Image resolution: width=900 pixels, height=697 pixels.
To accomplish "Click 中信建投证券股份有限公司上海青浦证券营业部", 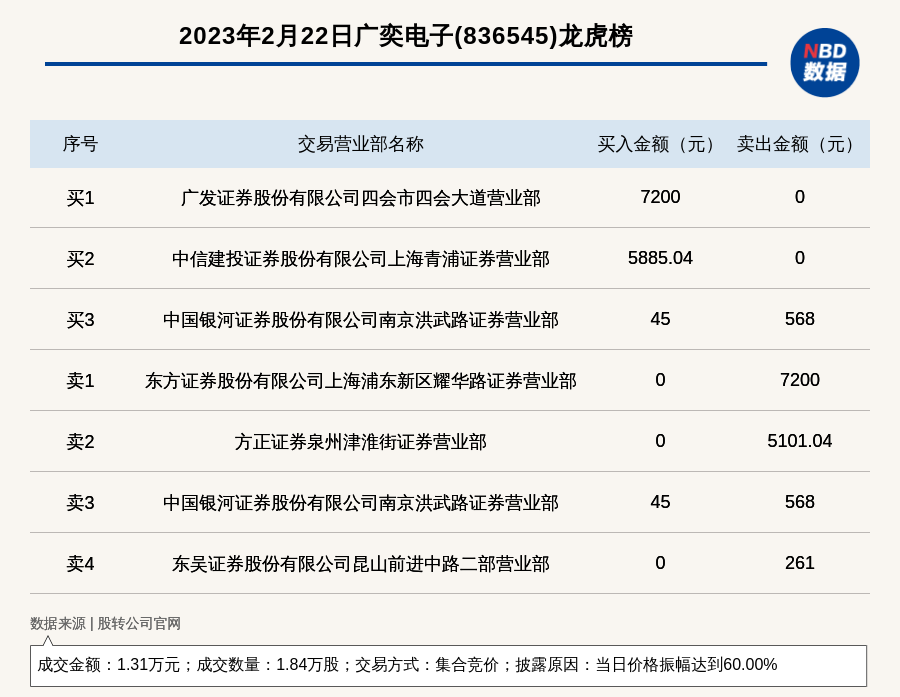I will tap(360, 259).
